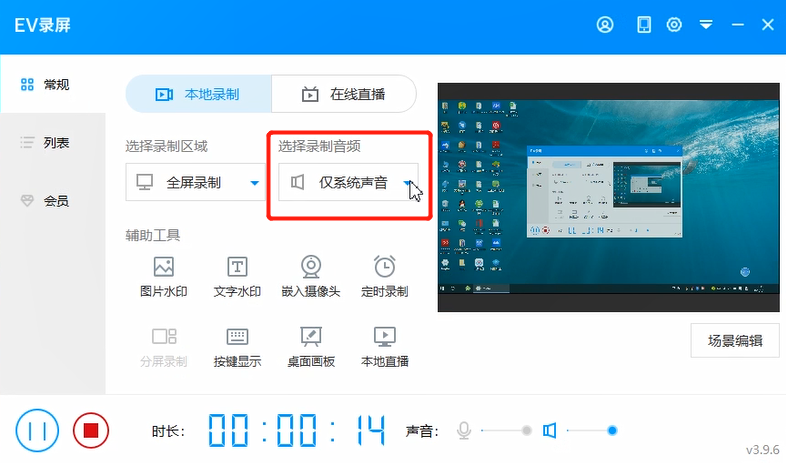This screenshot has height=463, width=786.
Task: Switch to 在线直播 mode
Action: (x=344, y=94)
